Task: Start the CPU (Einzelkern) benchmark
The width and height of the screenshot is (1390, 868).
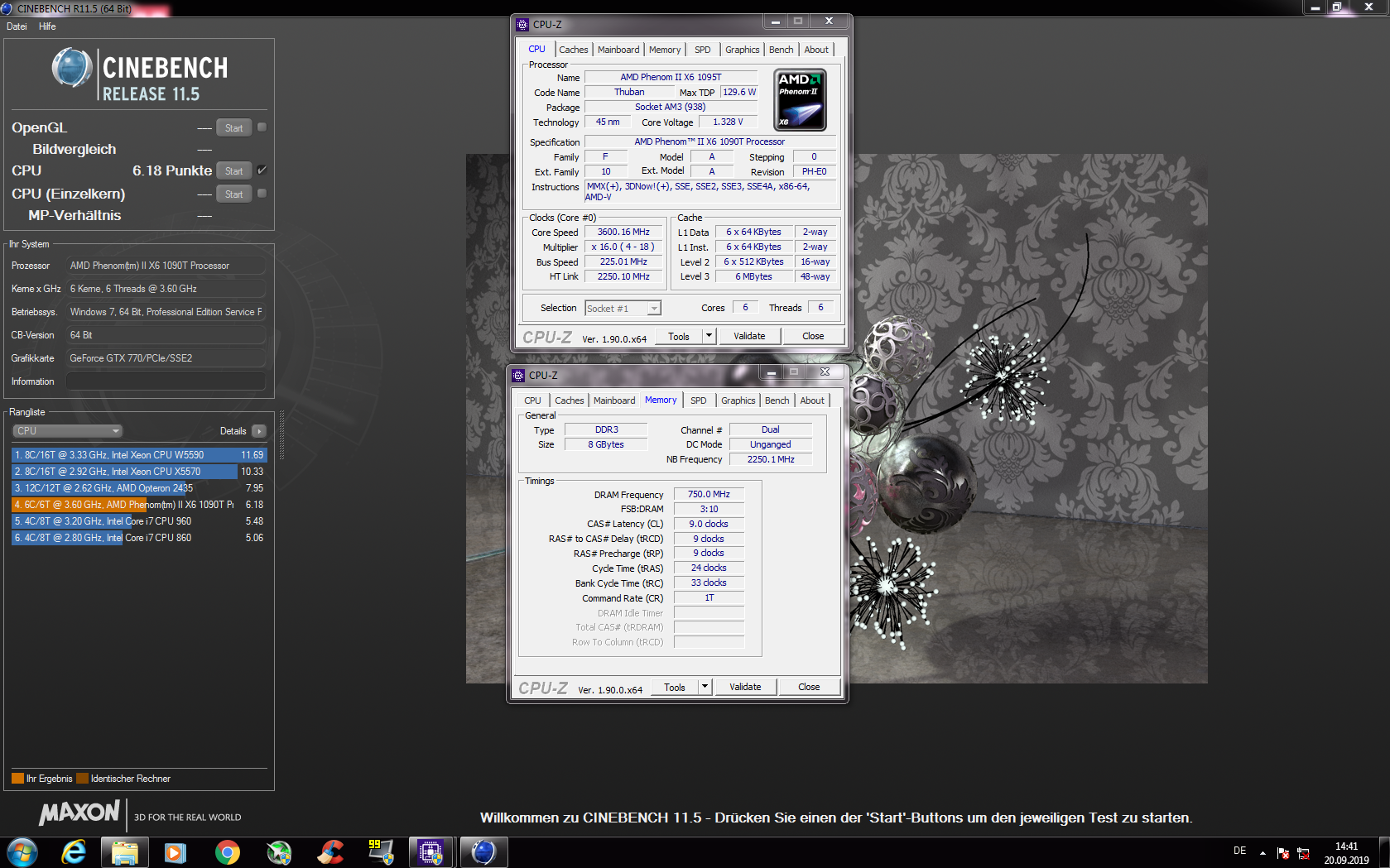Action: (234, 194)
